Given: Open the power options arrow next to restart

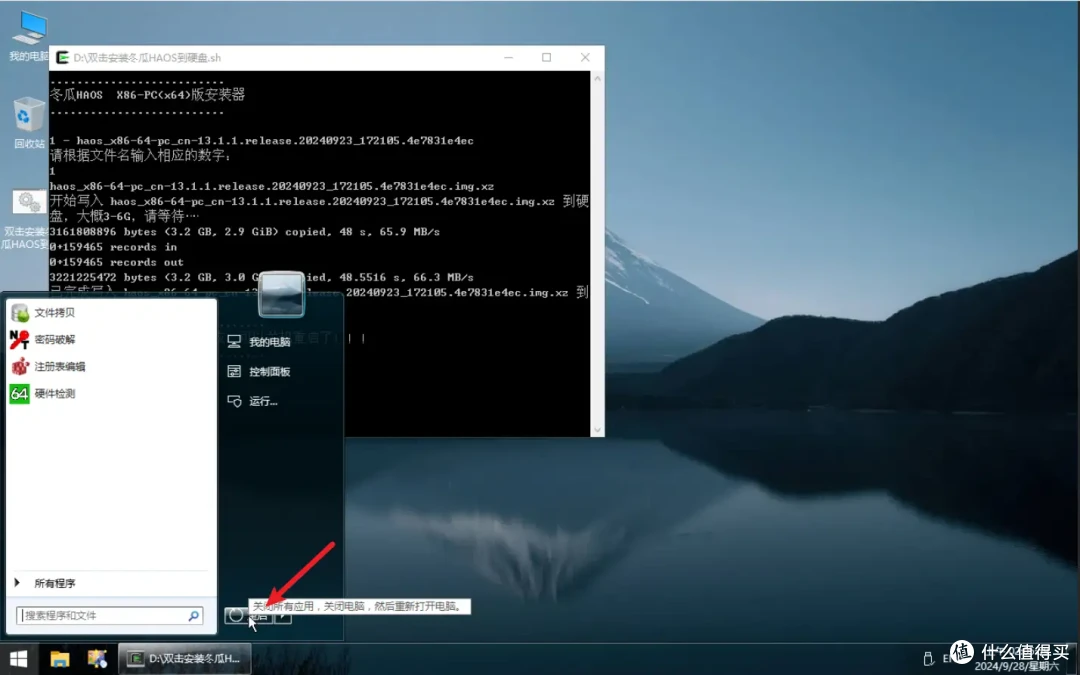Looking at the screenshot, I should (283, 615).
